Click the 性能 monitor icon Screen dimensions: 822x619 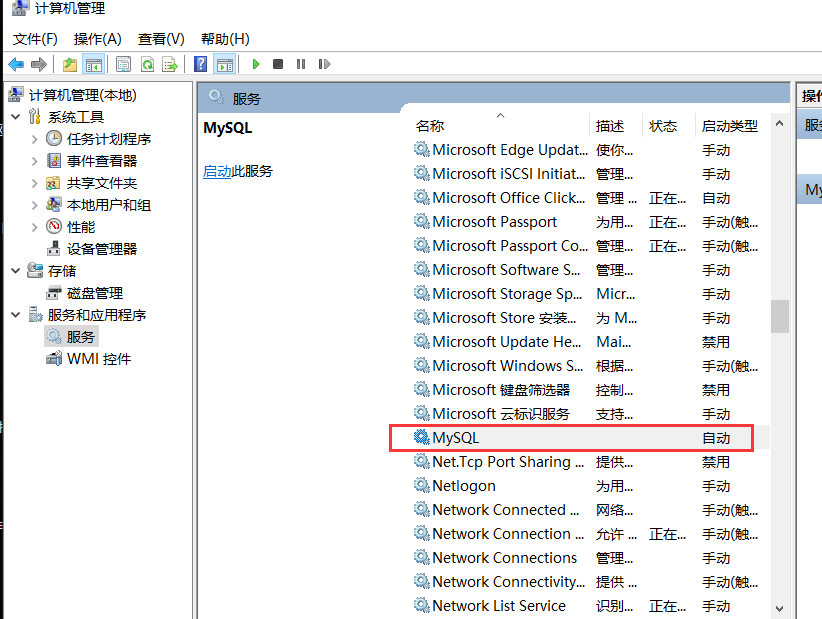(x=53, y=226)
